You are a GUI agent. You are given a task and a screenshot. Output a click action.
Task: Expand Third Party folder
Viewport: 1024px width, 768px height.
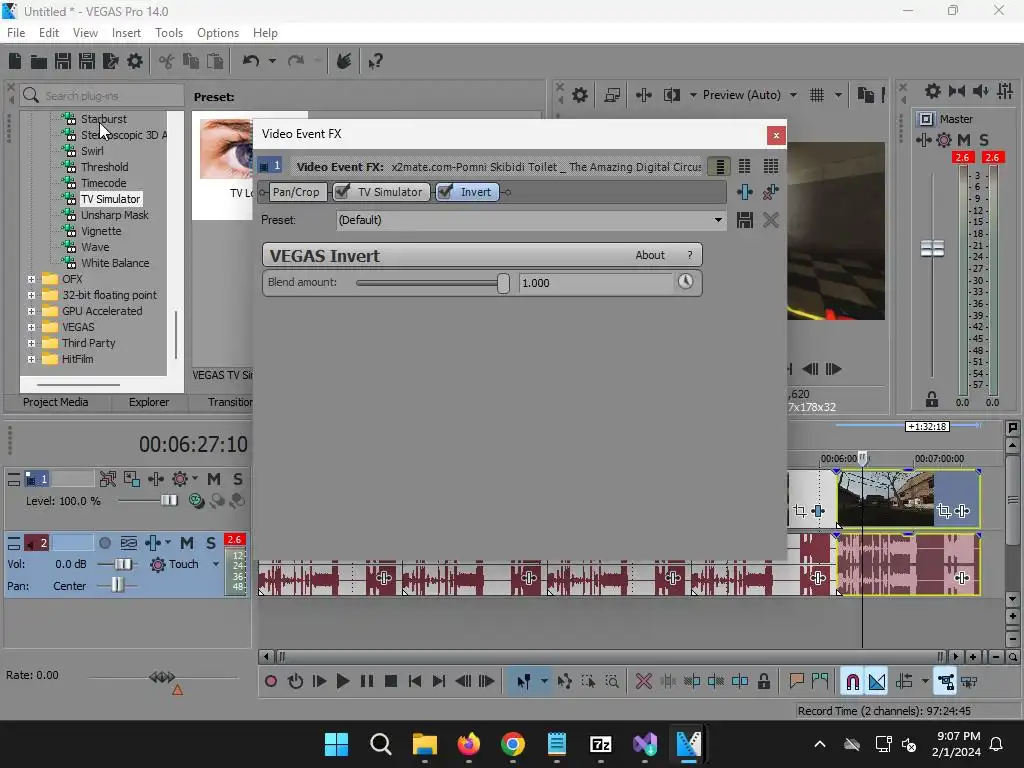[31, 344]
